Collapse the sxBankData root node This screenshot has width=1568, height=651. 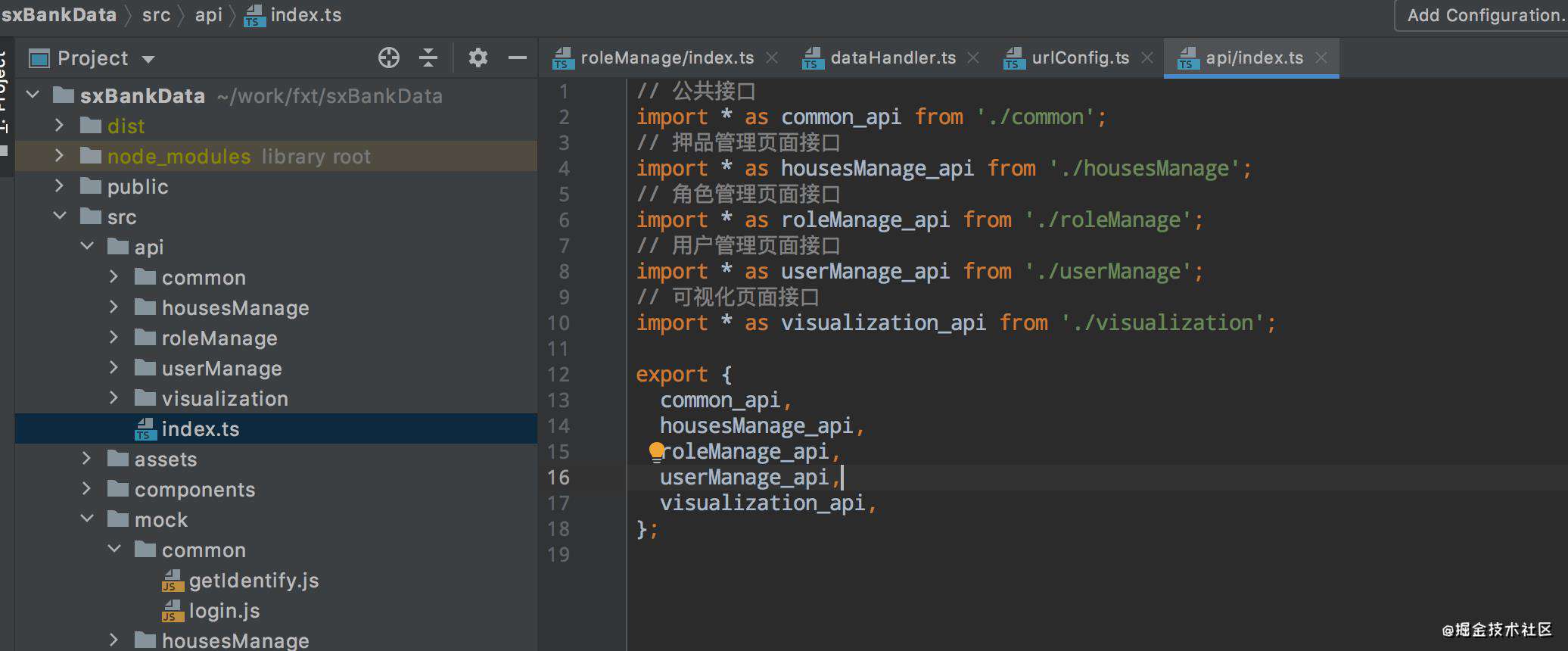tap(33, 95)
